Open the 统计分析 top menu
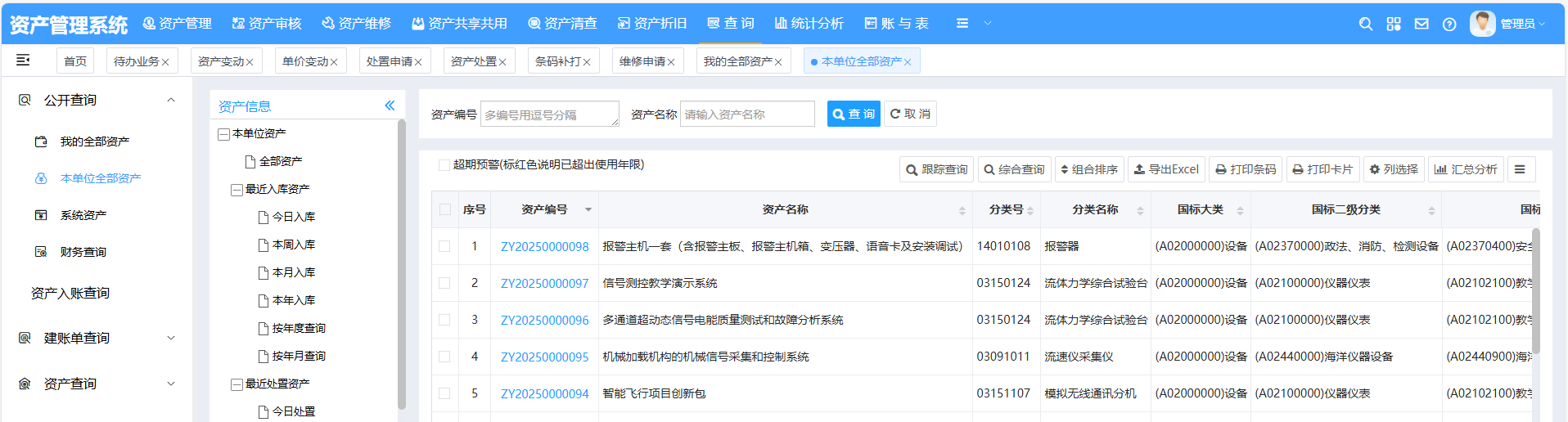The height and width of the screenshot is (422, 1568). tap(809, 24)
